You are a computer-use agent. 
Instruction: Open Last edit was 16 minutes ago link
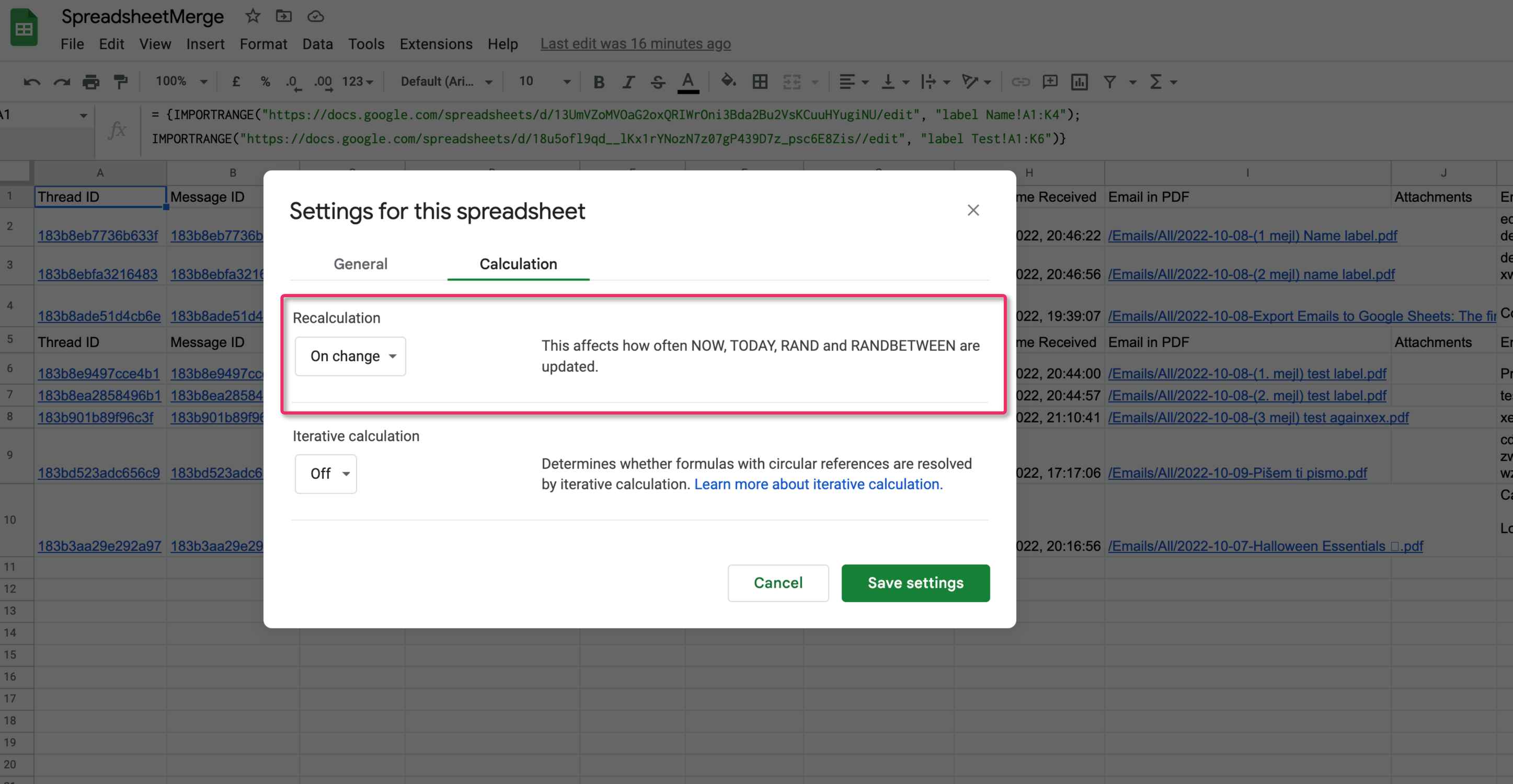tap(636, 44)
